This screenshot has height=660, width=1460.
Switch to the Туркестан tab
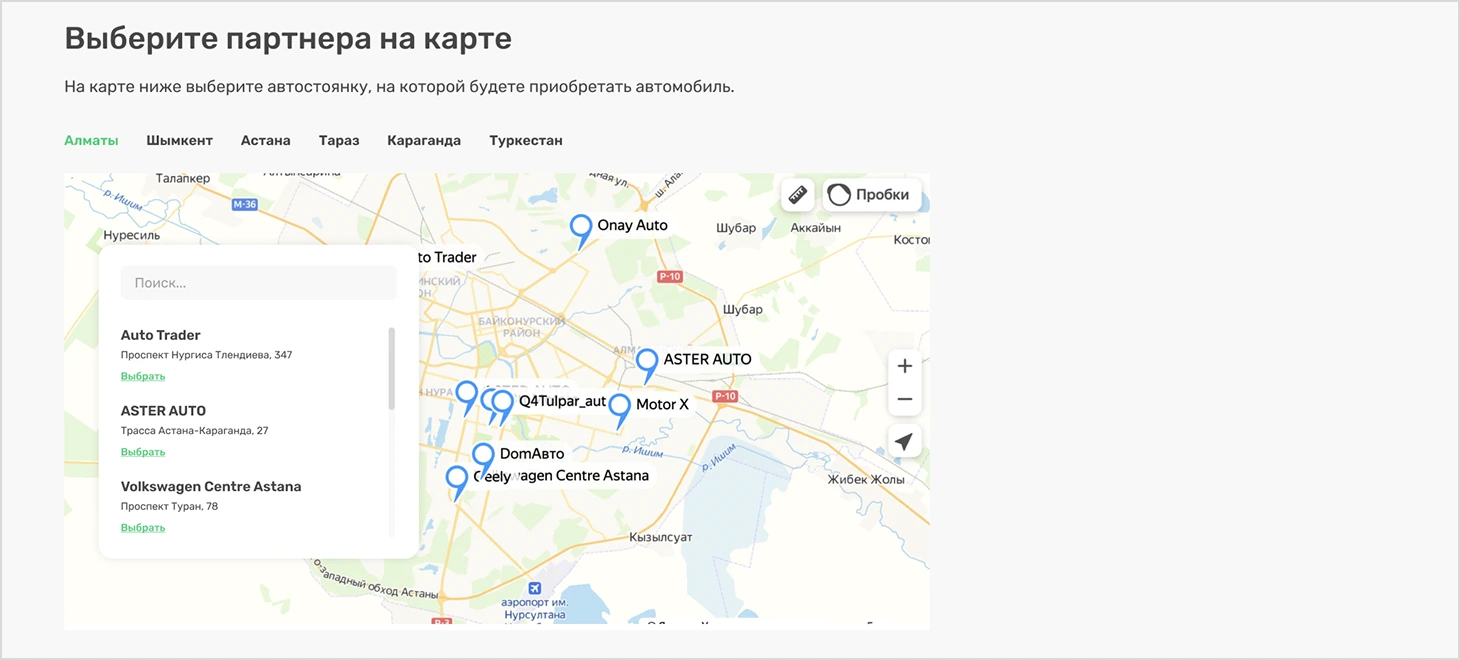click(x=526, y=140)
